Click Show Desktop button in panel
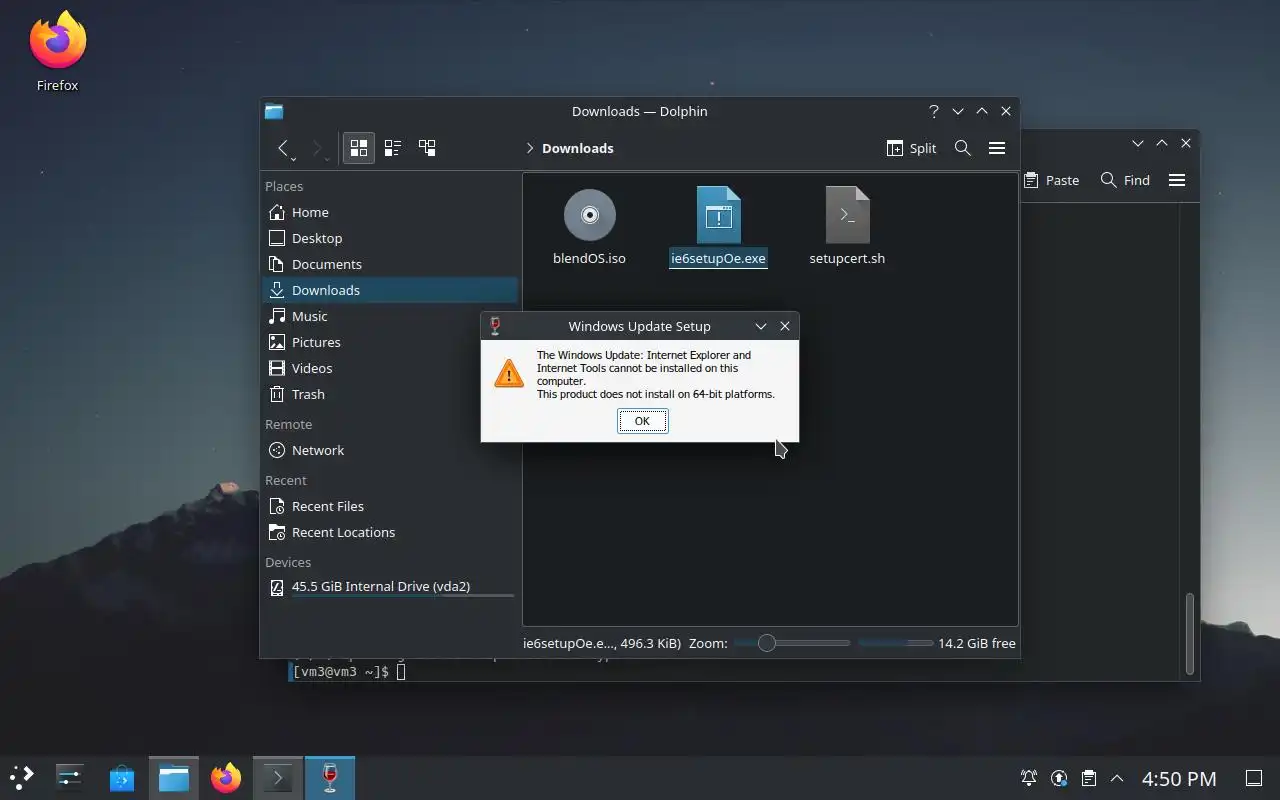This screenshot has height=800, width=1280. (1253, 778)
